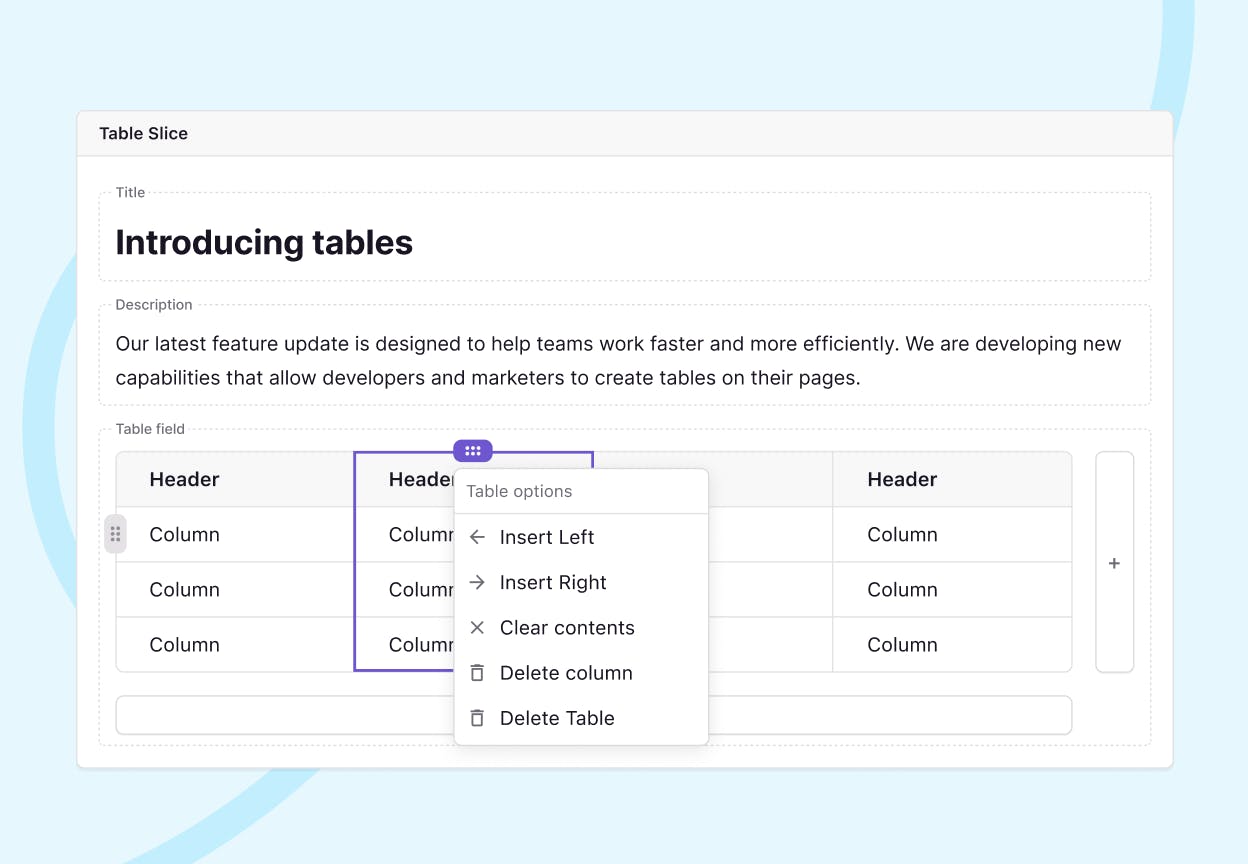Image resolution: width=1248 pixels, height=864 pixels.
Task: Click into the Description text field
Action: pos(618,361)
